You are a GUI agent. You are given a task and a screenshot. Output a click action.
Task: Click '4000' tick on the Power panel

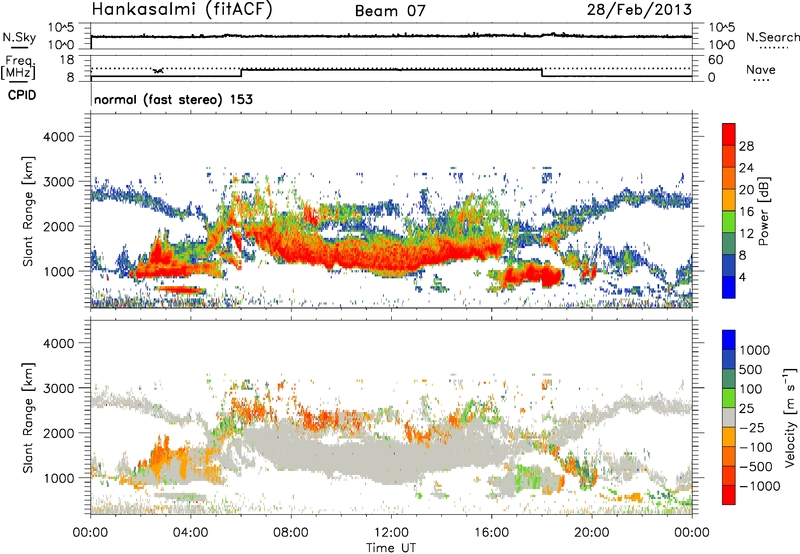coord(58,137)
